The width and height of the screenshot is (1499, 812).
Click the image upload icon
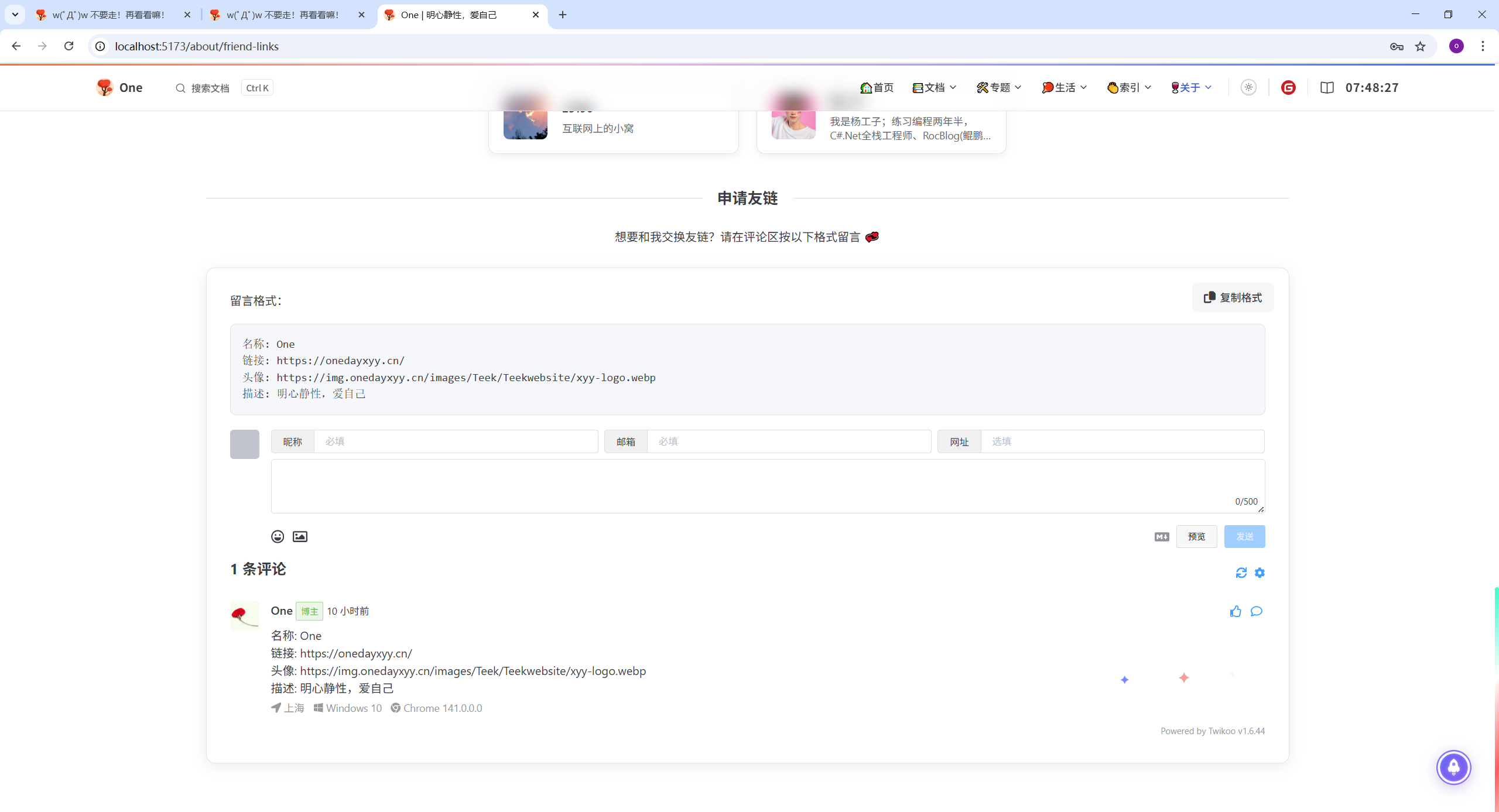[300, 536]
